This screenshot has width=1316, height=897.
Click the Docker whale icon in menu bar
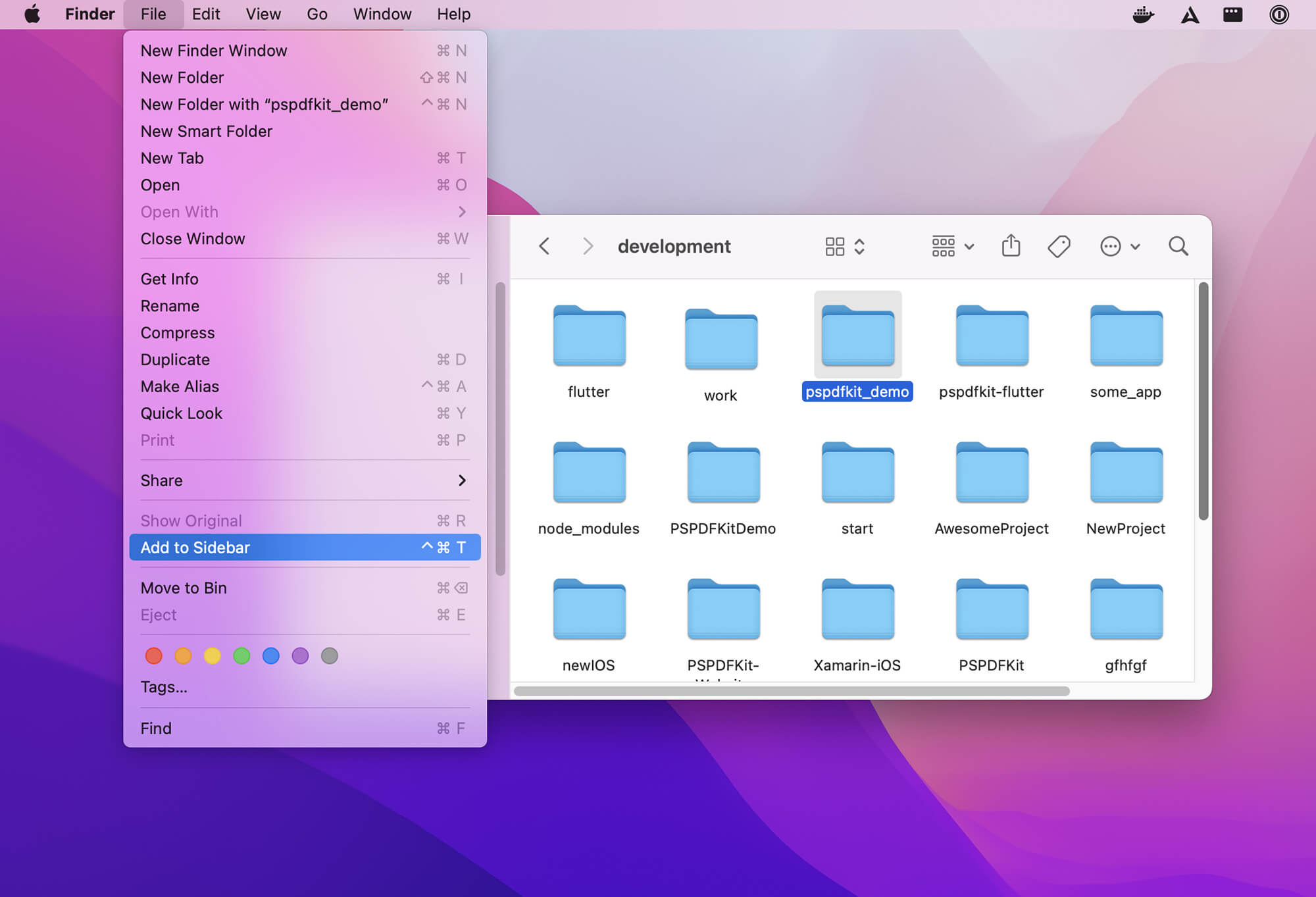pos(1143,14)
